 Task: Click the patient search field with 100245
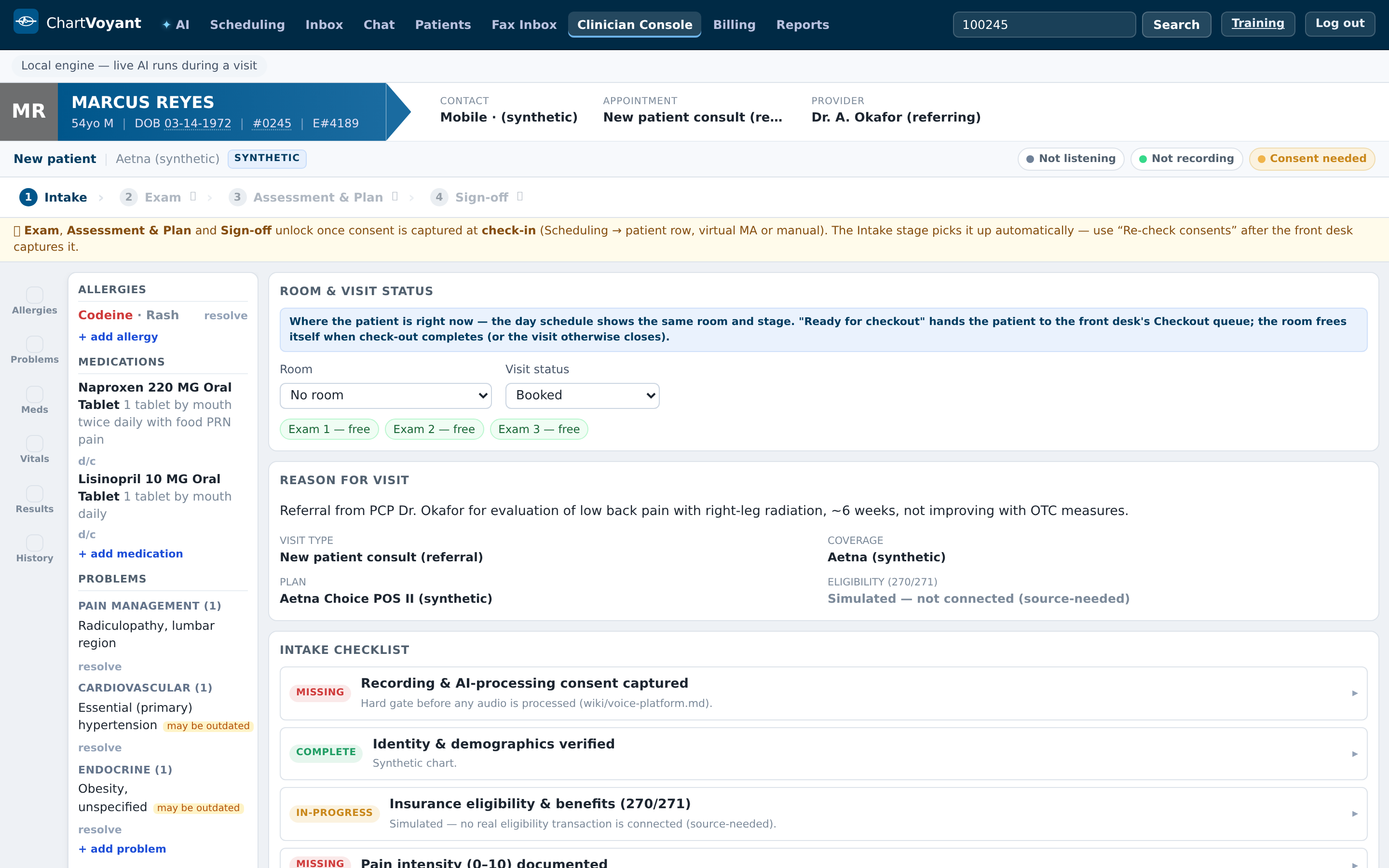tap(1044, 25)
